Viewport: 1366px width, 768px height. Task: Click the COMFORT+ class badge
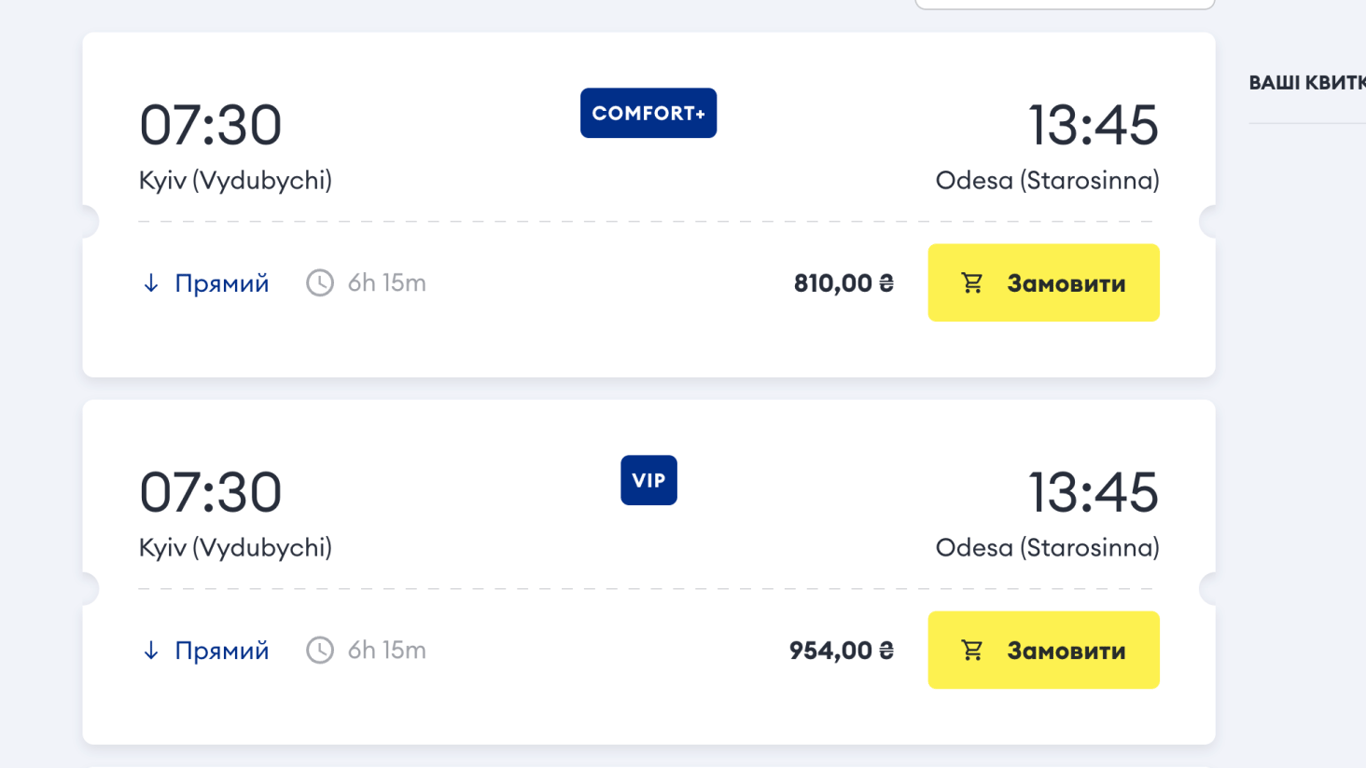pos(648,113)
